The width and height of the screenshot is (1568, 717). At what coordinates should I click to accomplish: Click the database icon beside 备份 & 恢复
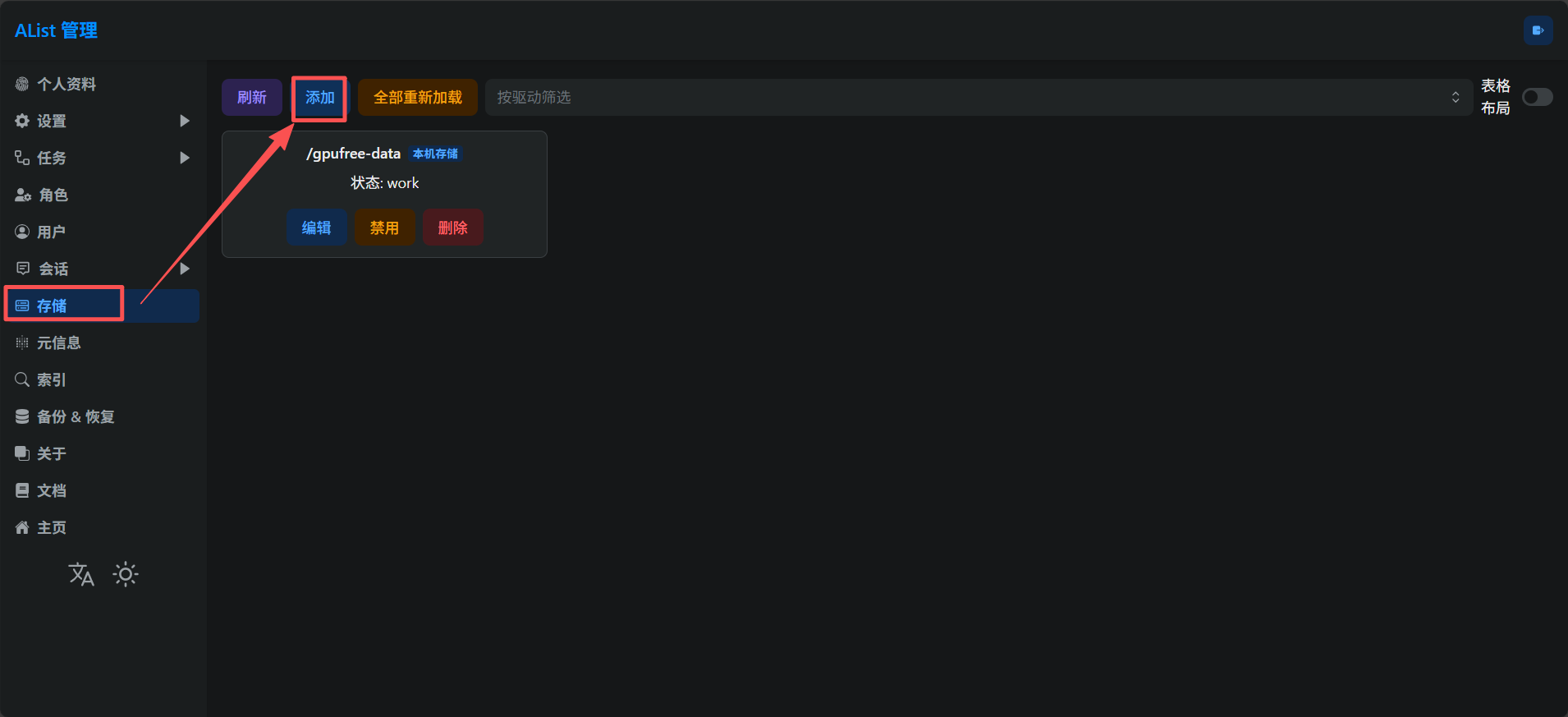22,416
